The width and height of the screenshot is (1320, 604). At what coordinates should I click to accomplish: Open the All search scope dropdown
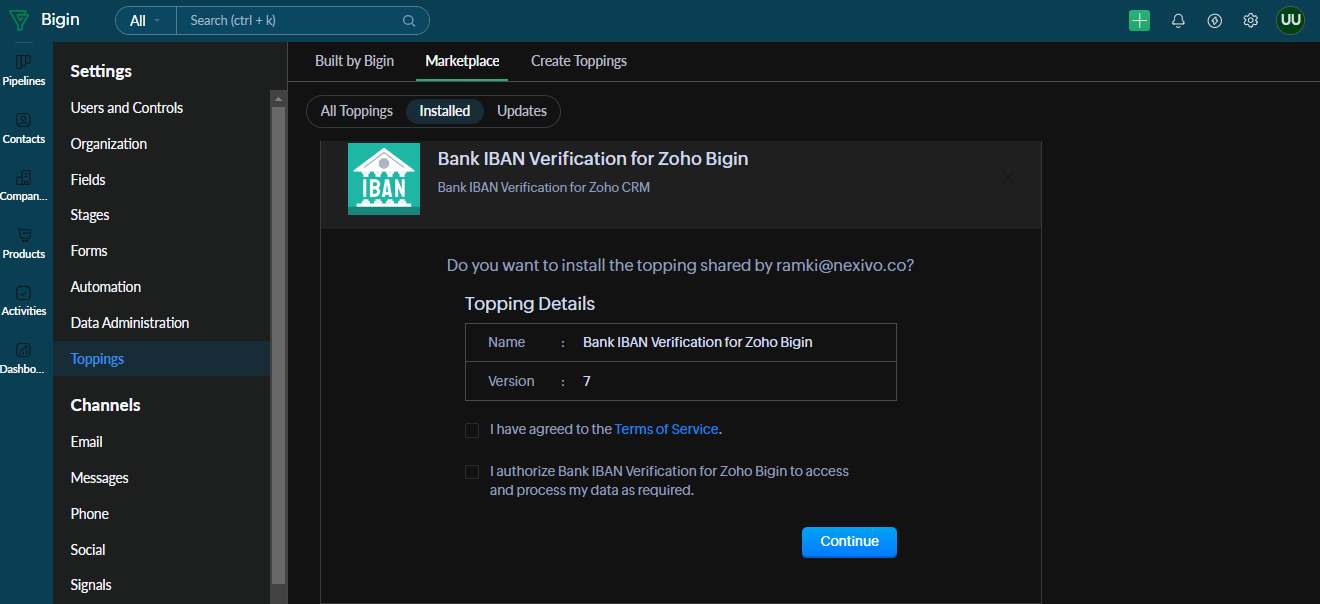(146, 20)
